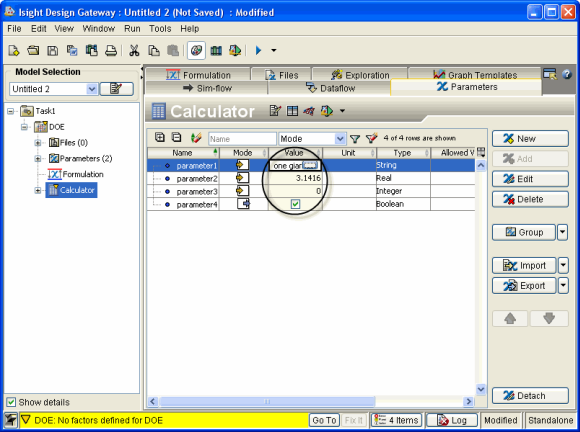The height and width of the screenshot is (432, 580).
Task: Open the Run menu
Action: 132,28
